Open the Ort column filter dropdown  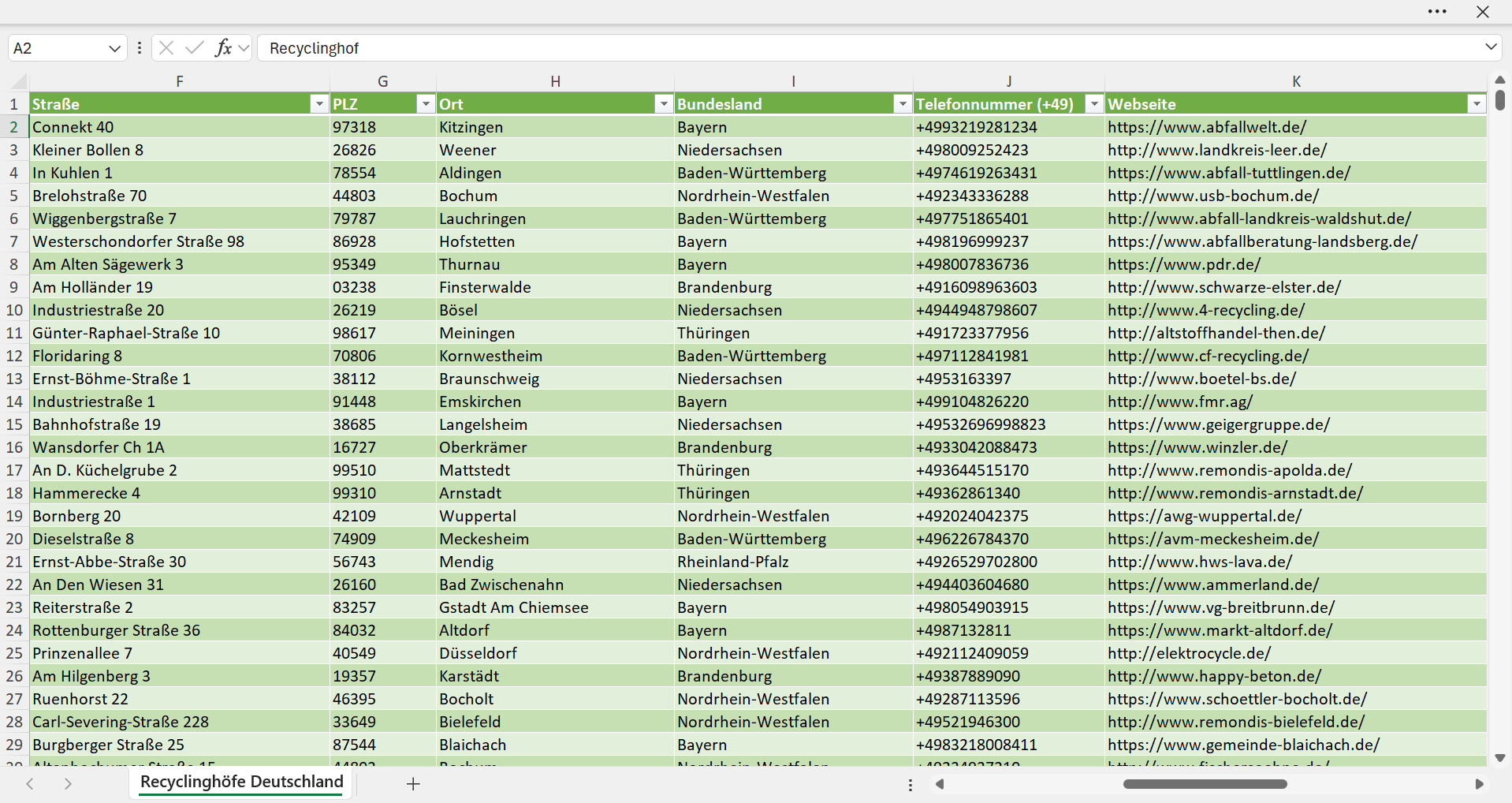(664, 104)
